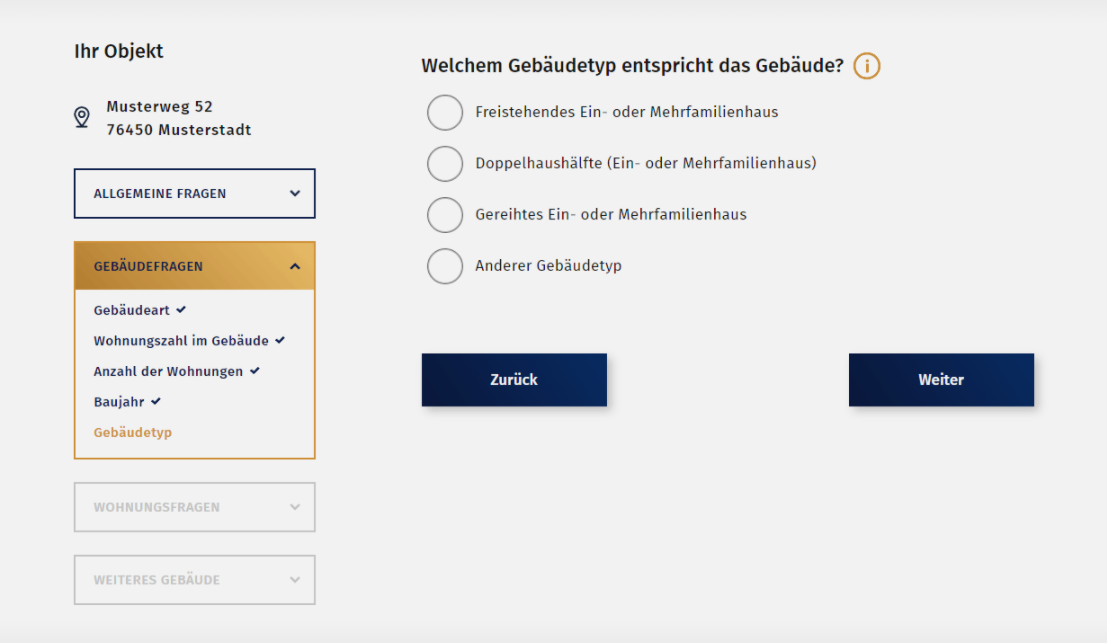Click the checkmark beside Anzahl der Wohnungen
This screenshot has width=1107, height=643.
click(255, 371)
